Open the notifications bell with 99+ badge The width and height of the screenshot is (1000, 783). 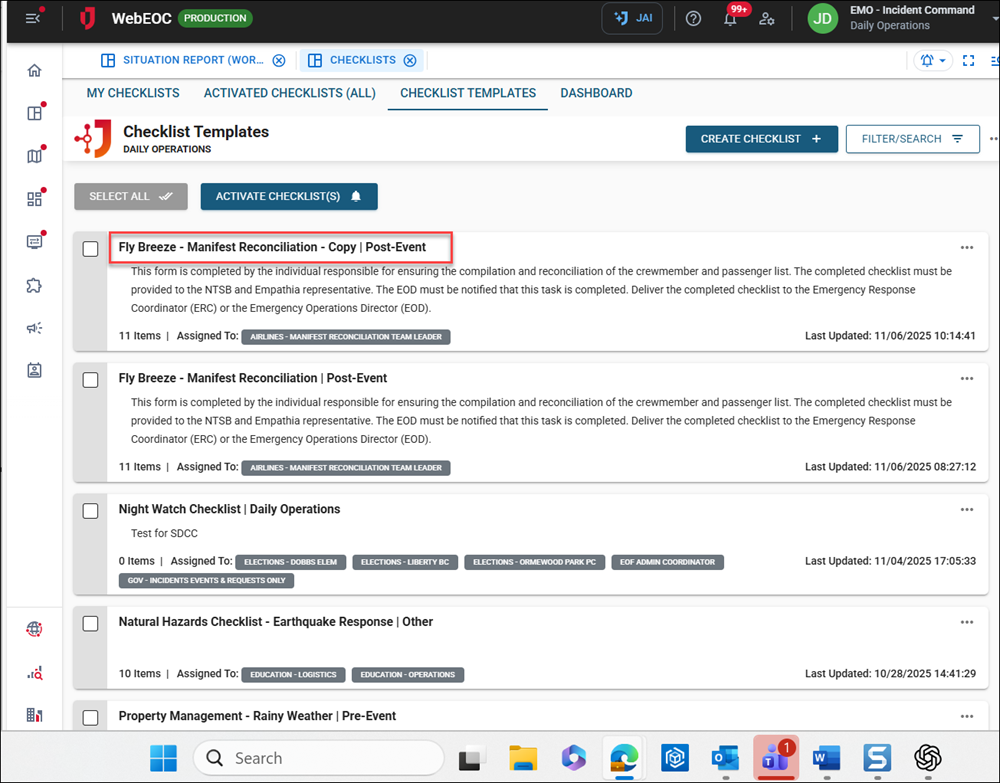[730, 18]
